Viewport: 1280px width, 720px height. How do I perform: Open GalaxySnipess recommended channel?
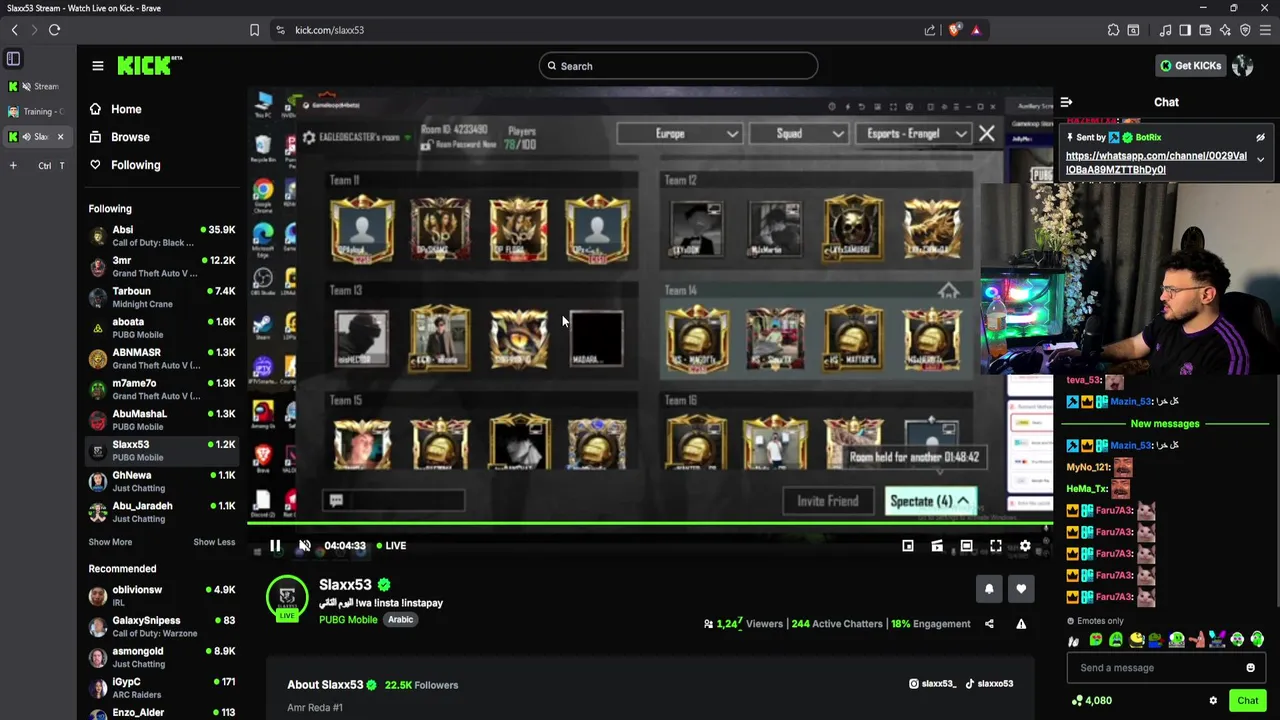click(x=161, y=627)
